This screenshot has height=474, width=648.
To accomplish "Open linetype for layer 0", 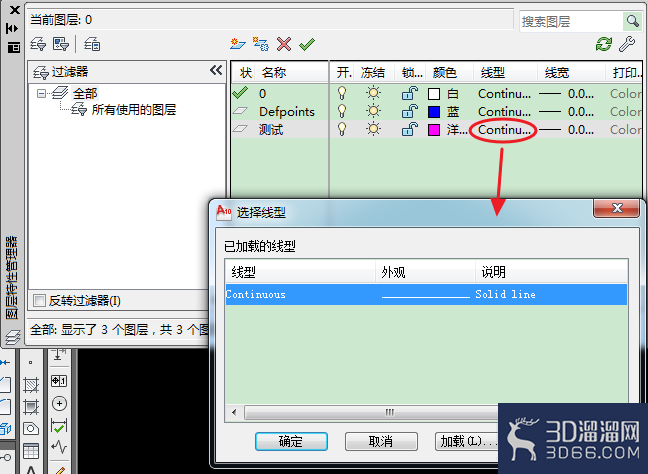I will click(504, 94).
